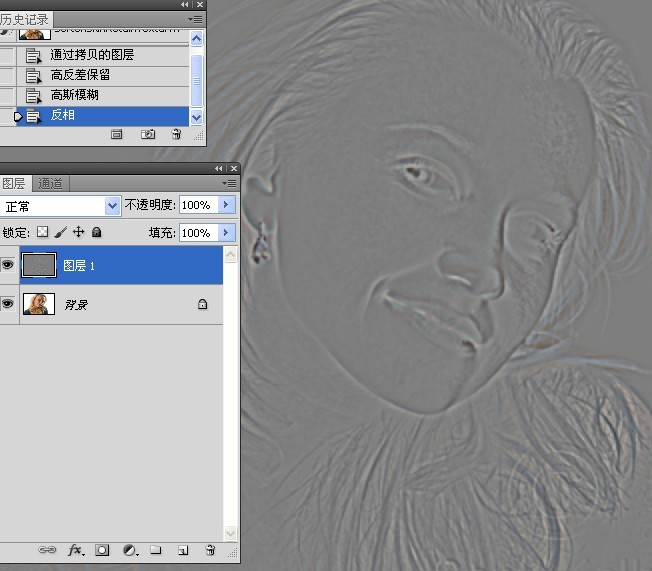
Task: Switch to the 通道 tab
Action: (x=50, y=183)
